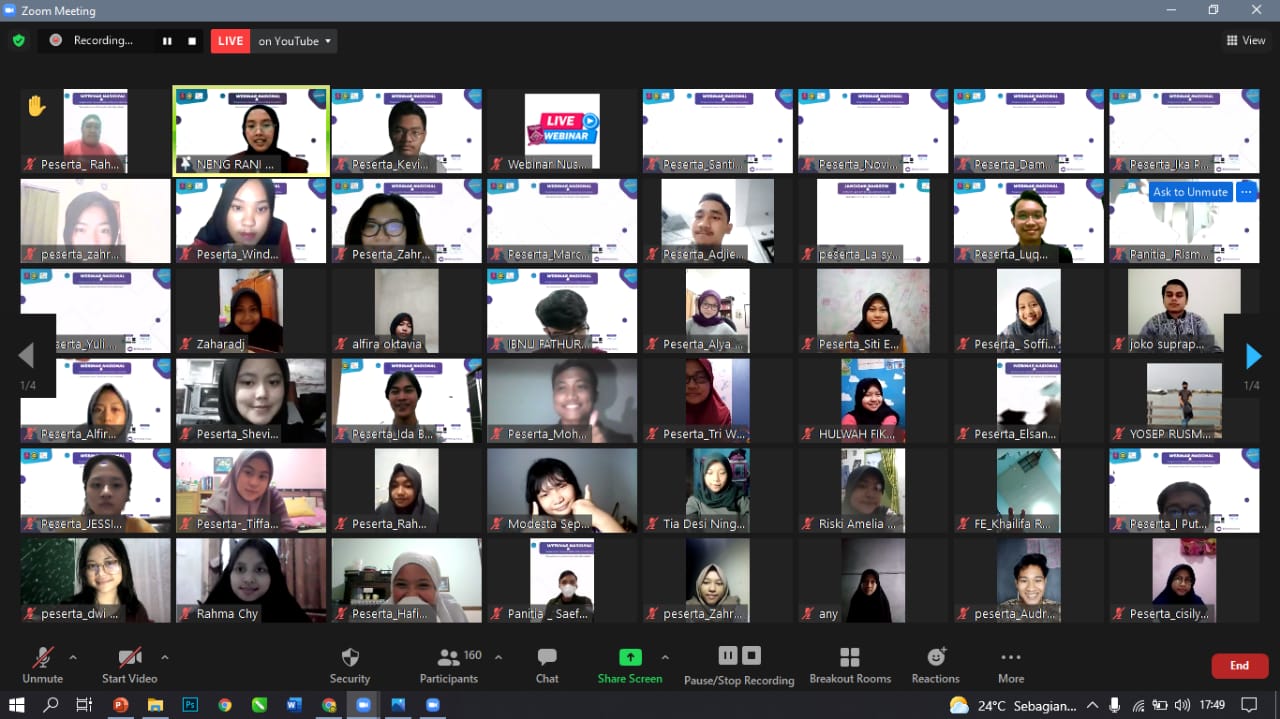
Task: Open More meeting options
Action: click(1010, 664)
